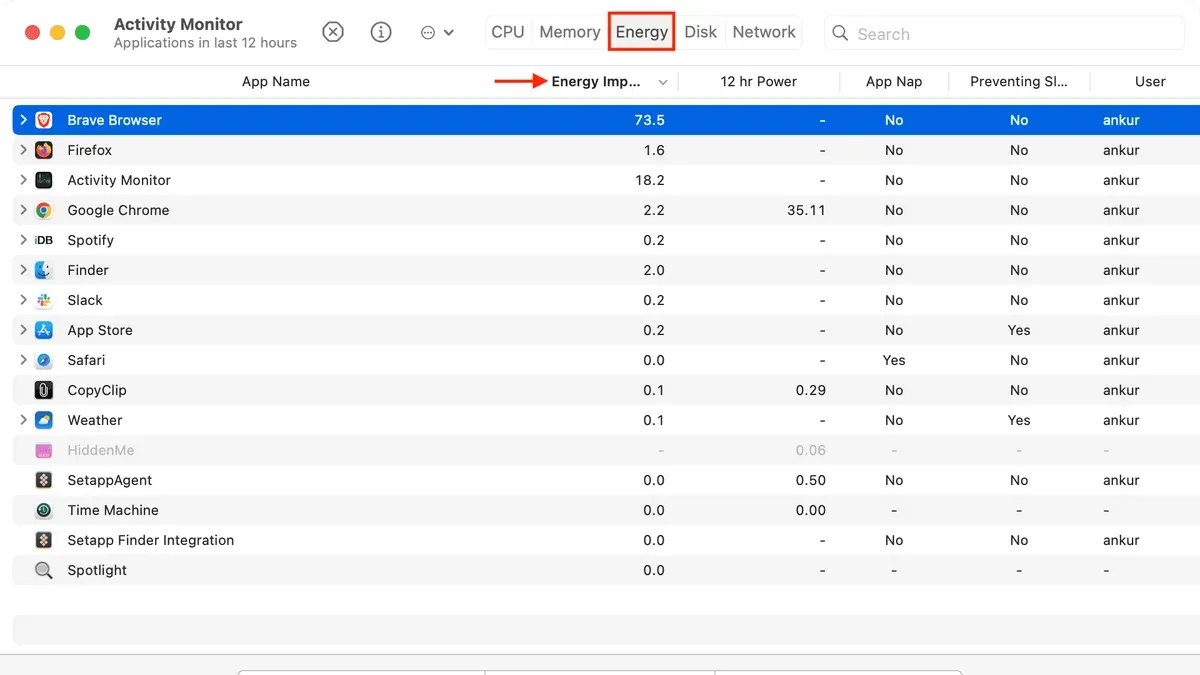Sort by App Name column header

coord(276,82)
